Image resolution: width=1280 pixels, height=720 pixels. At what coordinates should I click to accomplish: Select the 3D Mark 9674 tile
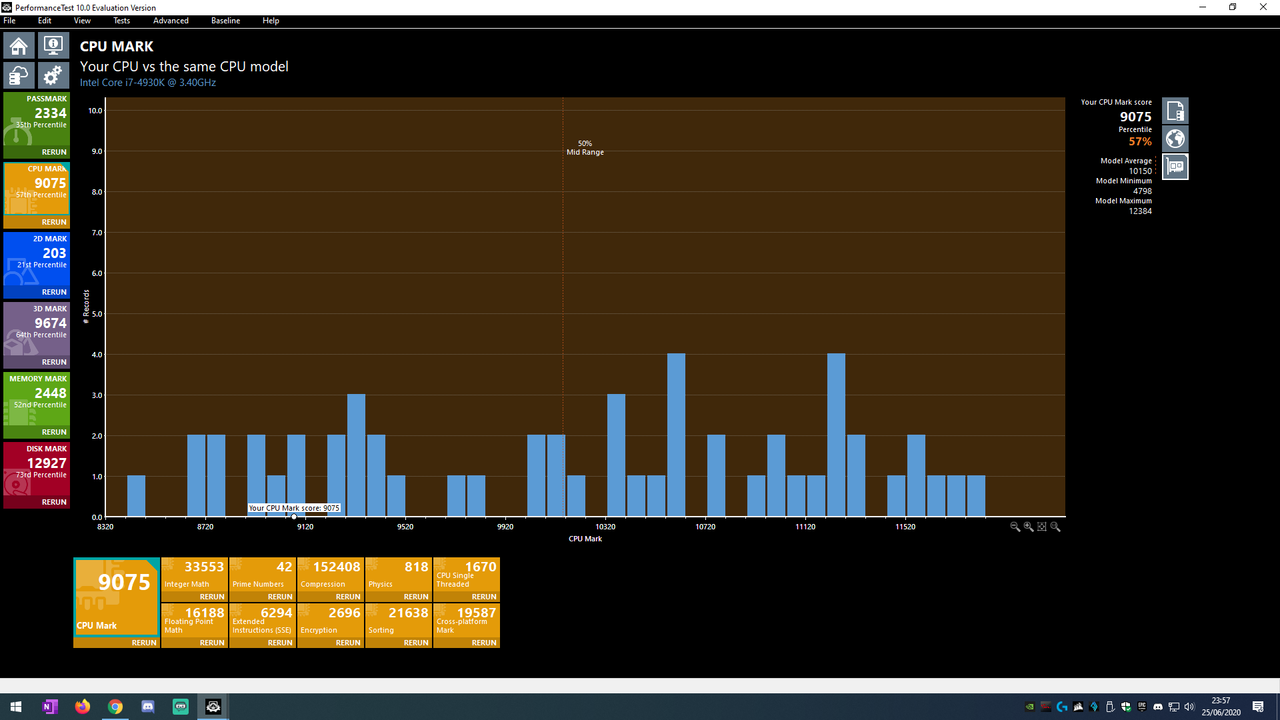(x=37, y=330)
